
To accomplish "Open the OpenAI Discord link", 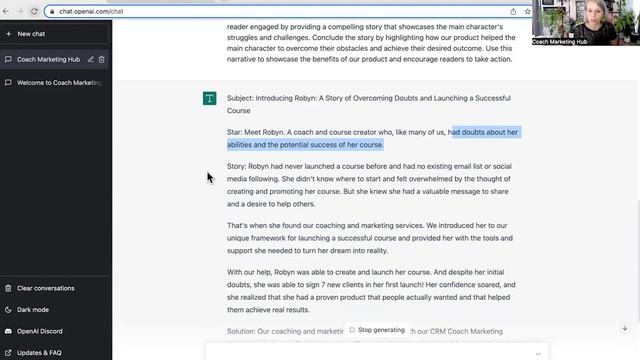I will click(55, 331).
